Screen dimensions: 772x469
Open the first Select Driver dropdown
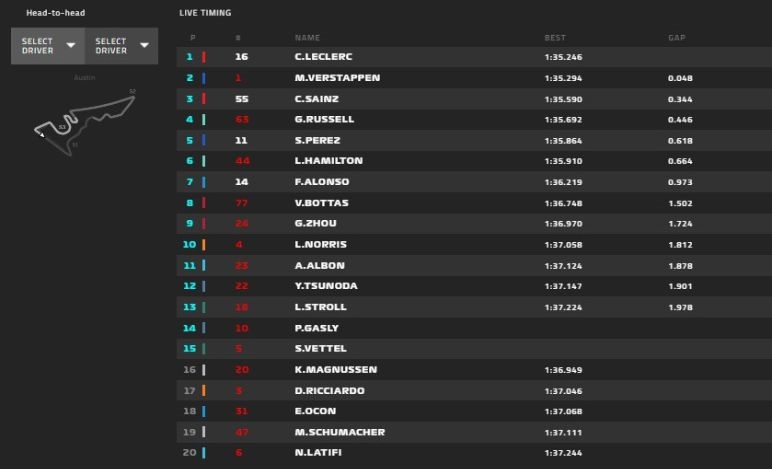(47, 46)
